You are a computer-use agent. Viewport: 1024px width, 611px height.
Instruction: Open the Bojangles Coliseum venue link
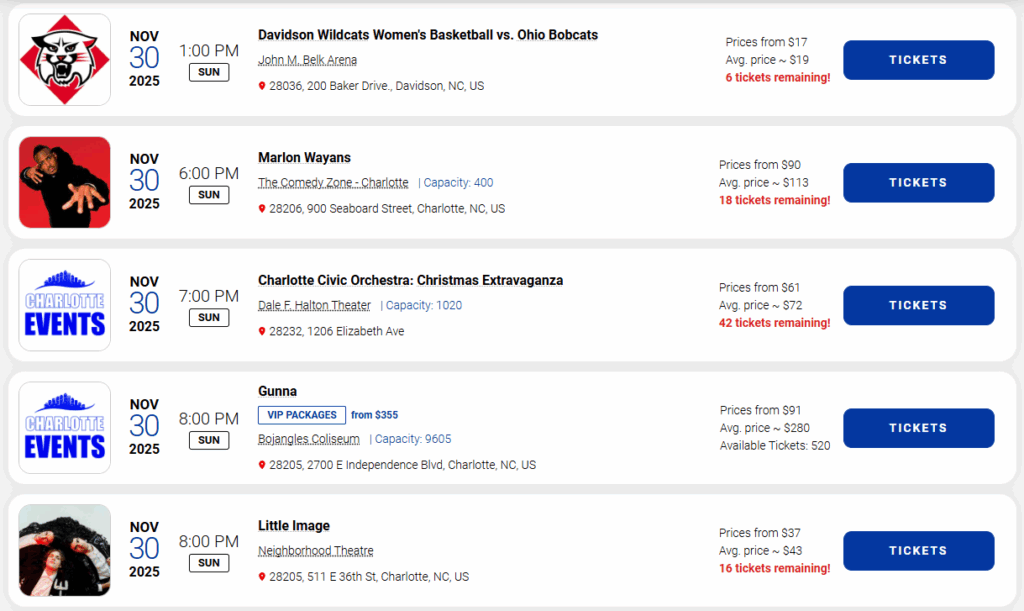point(309,439)
